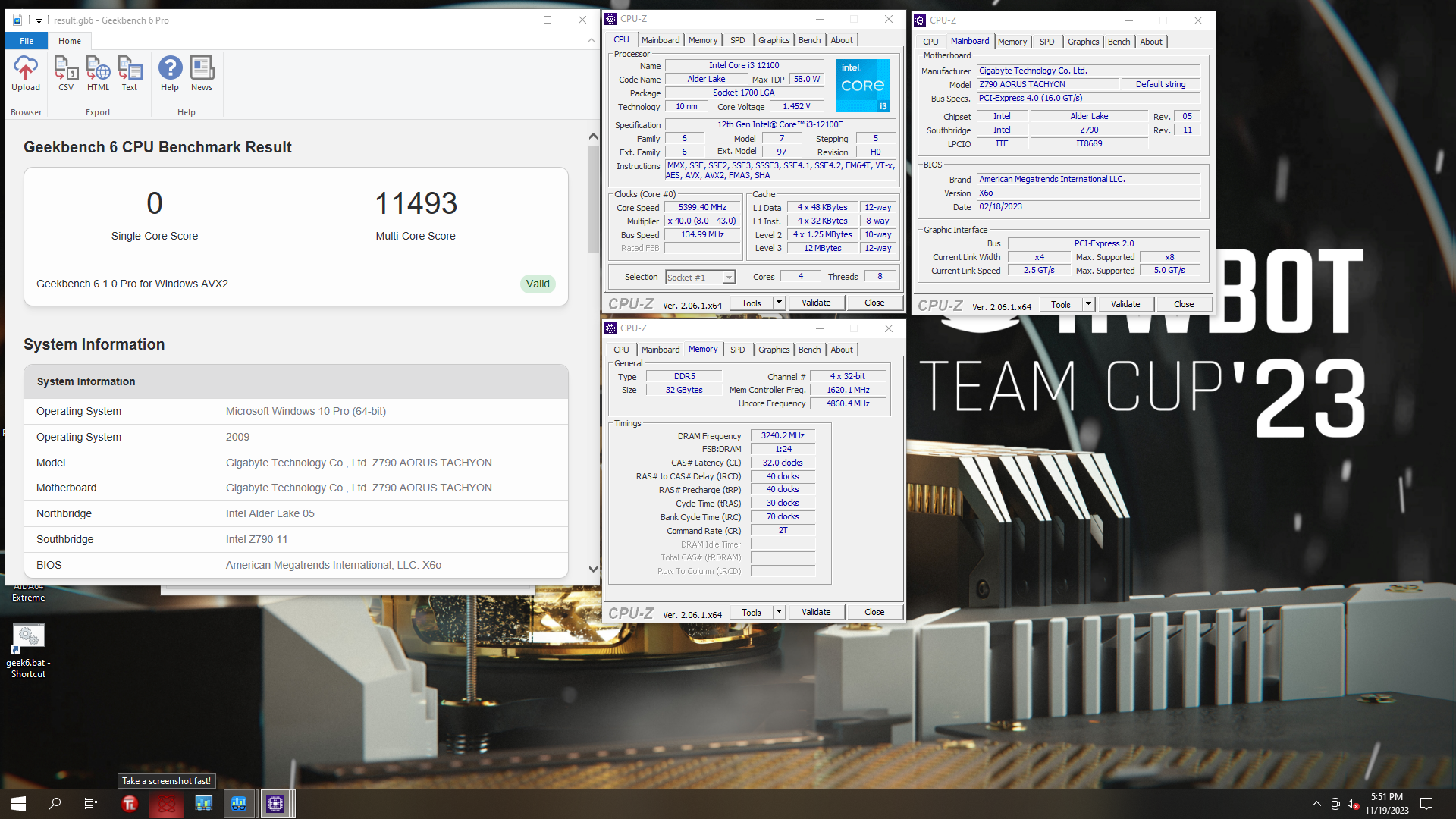
Task: Open SPD tab in CPU-Z Mainboard window
Action: [x=1047, y=42]
